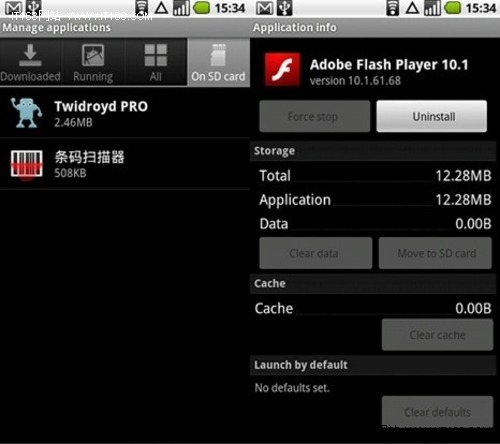
Task: Click the Clear cache button
Action: click(x=437, y=335)
